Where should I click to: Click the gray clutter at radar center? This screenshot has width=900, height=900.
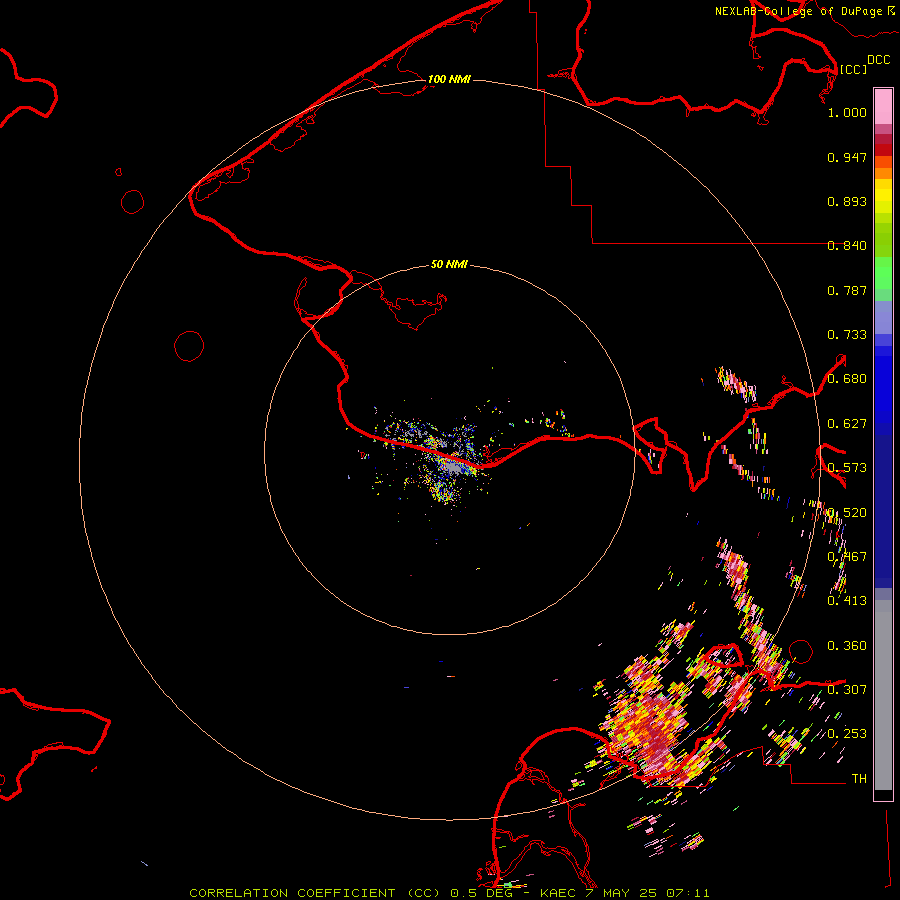454,468
